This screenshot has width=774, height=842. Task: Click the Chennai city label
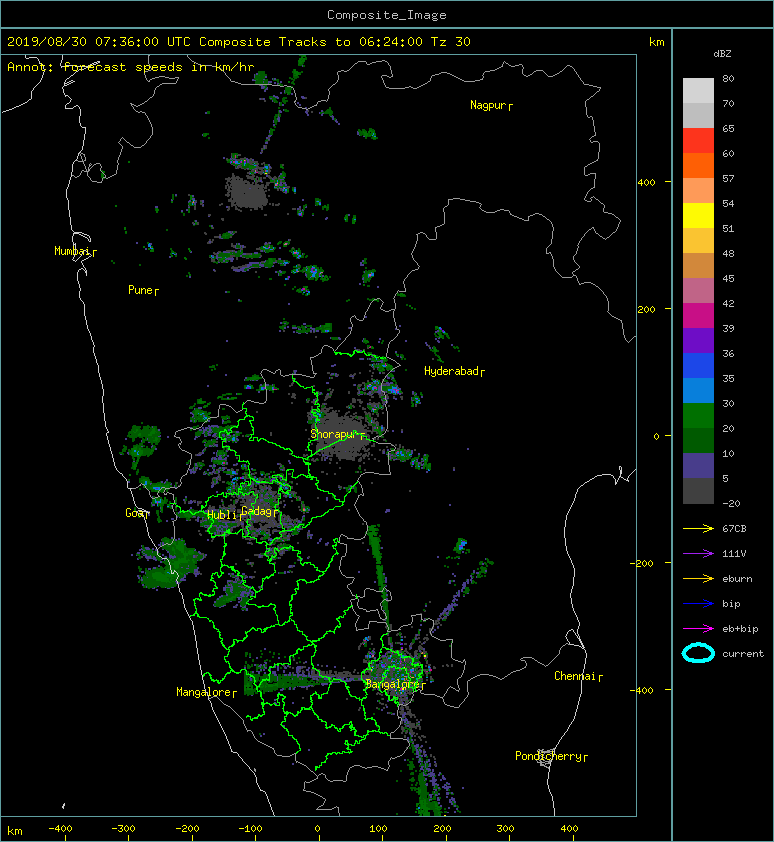point(578,677)
